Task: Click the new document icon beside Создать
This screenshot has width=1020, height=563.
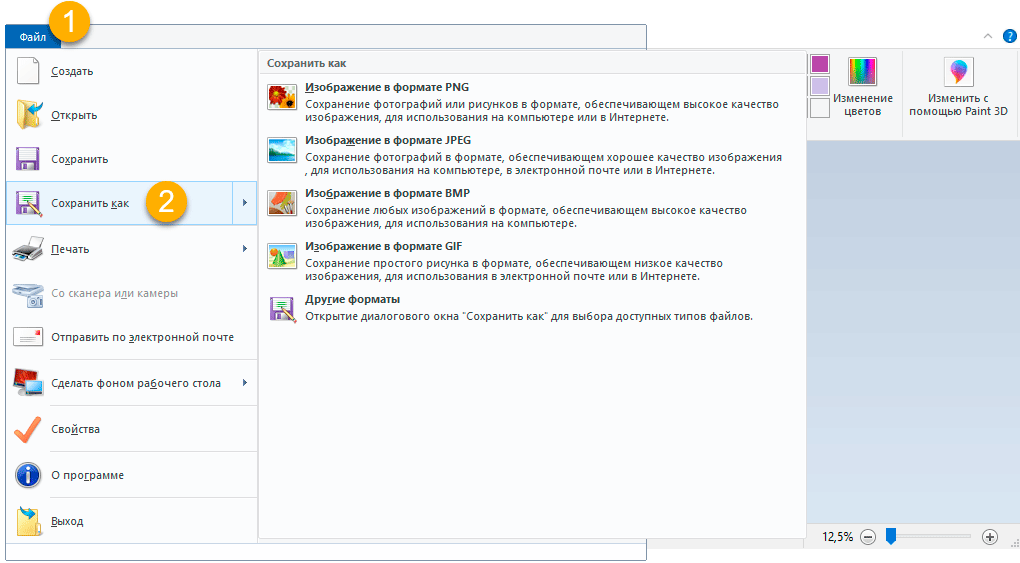Action: [x=27, y=71]
